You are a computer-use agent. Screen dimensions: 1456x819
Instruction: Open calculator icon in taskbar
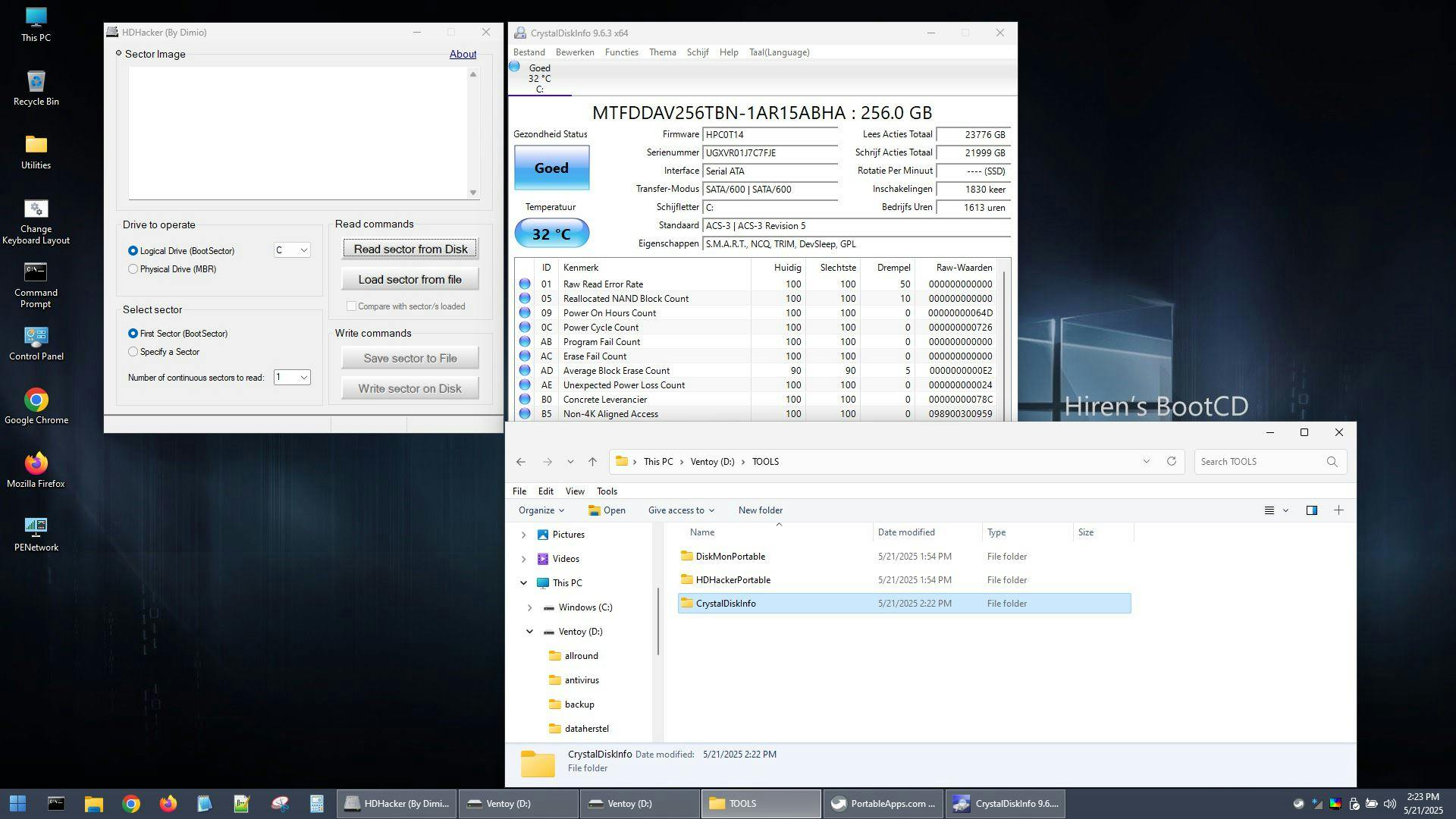316,804
